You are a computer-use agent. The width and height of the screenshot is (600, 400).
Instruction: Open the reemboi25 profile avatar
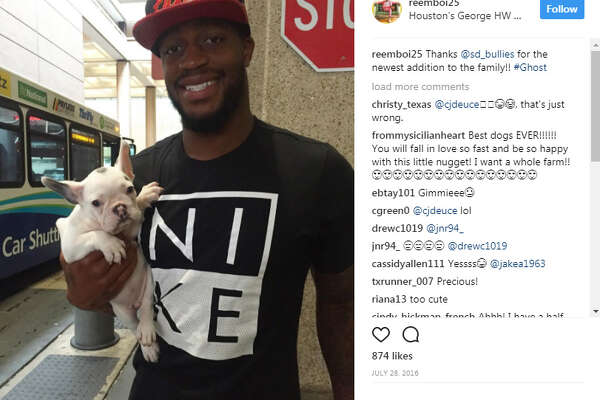coord(387,10)
